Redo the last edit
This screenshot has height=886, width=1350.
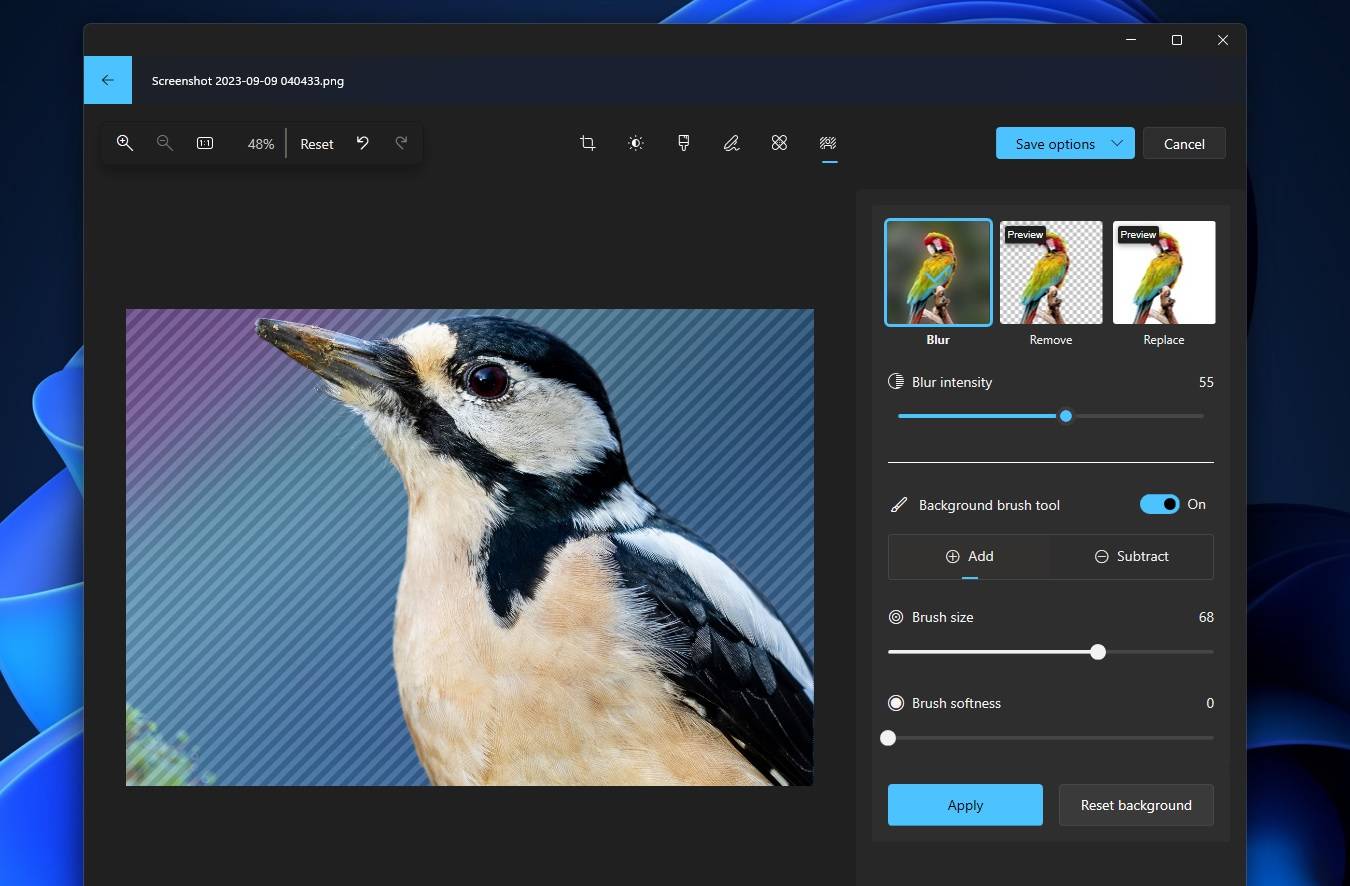click(x=401, y=143)
